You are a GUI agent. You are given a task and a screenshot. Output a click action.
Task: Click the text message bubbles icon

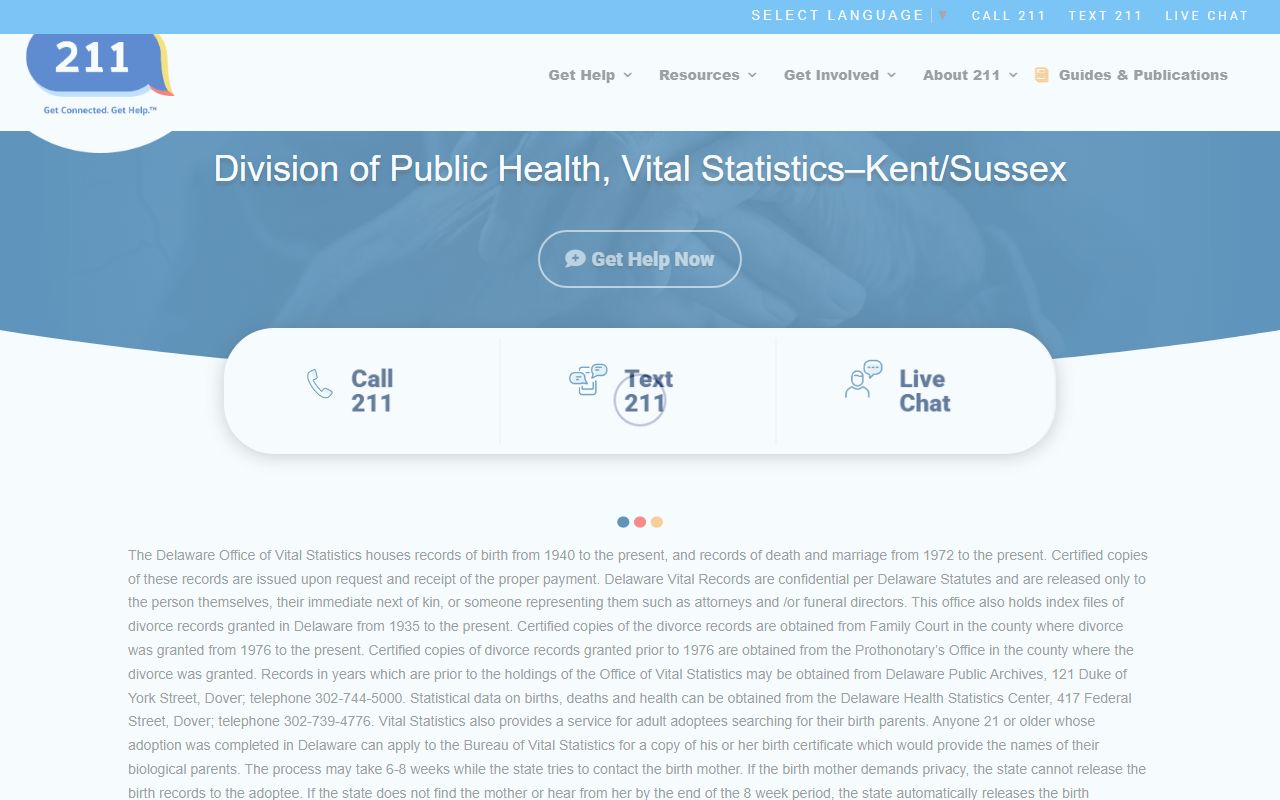pos(588,380)
